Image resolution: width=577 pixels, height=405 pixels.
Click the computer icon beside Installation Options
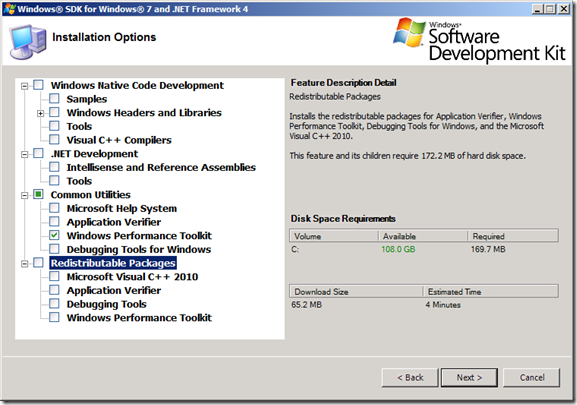(28, 42)
